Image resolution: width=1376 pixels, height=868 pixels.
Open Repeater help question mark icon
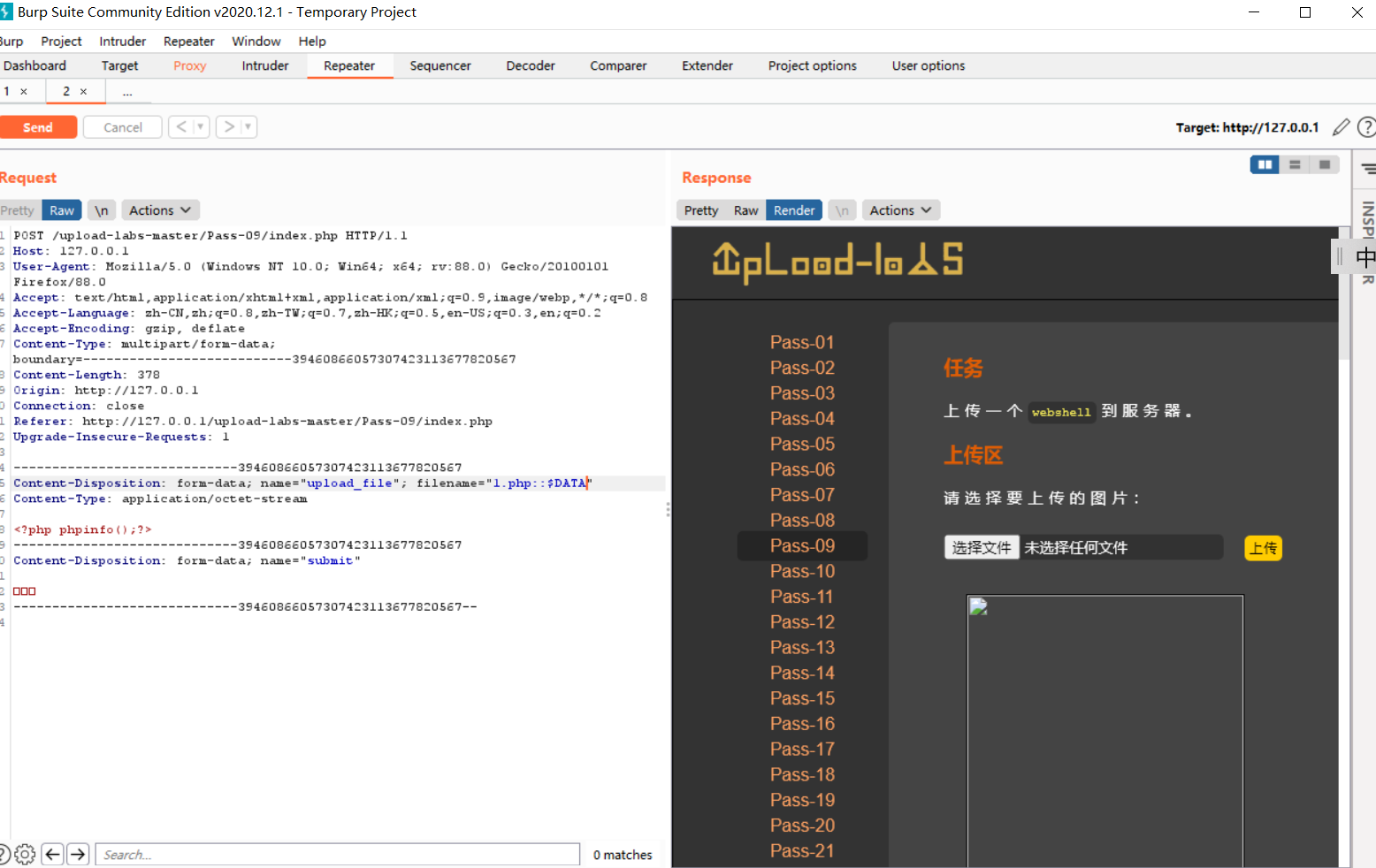point(1366,127)
